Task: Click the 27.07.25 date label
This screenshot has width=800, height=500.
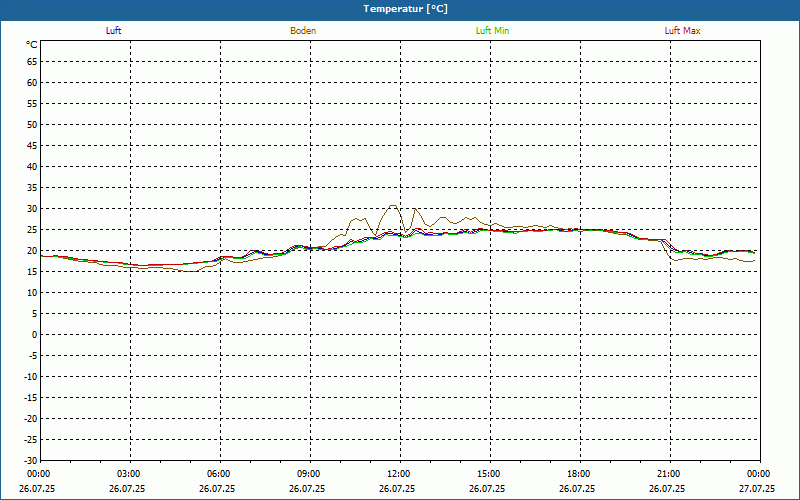Action: pyautogui.click(x=757, y=489)
